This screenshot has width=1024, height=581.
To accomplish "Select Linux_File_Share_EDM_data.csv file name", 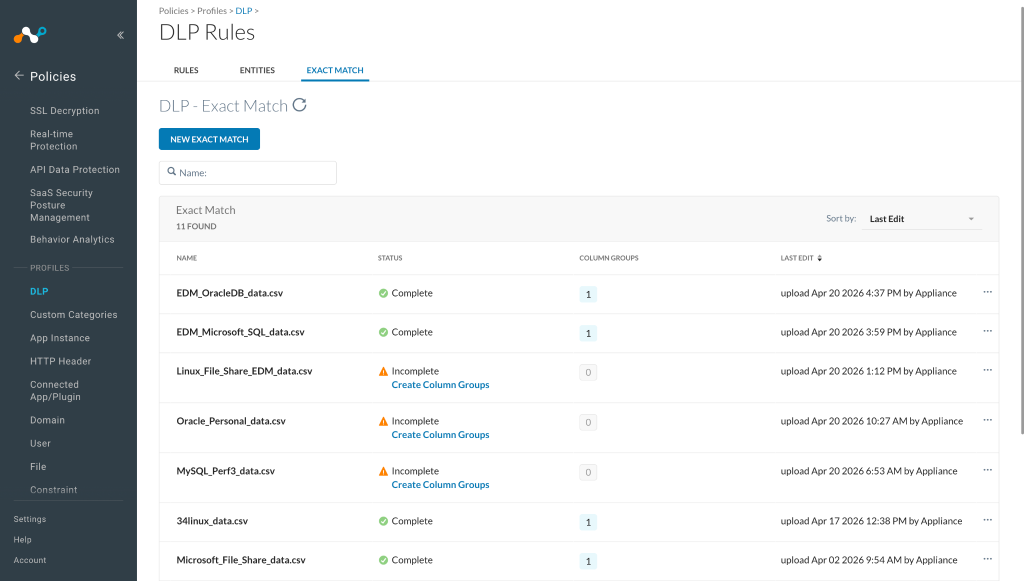I will [244, 371].
